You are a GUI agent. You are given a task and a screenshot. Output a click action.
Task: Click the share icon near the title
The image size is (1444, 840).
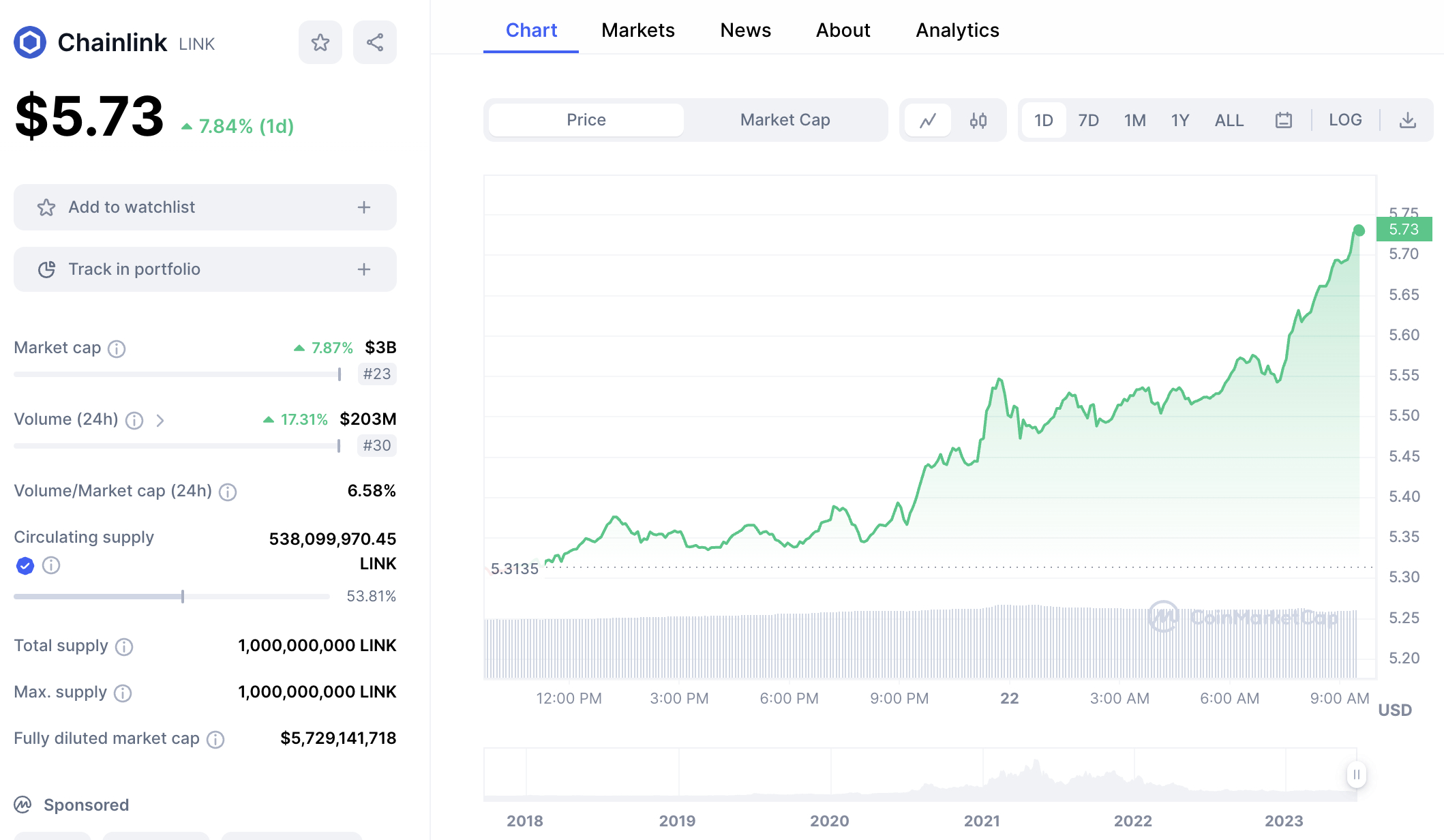click(374, 42)
